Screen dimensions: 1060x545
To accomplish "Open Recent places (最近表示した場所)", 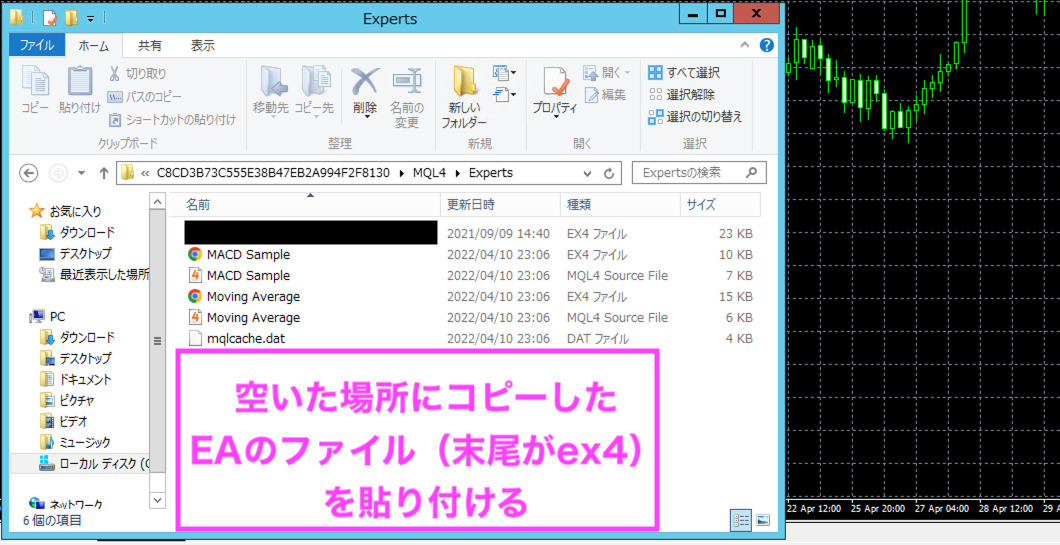I will (x=95, y=275).
